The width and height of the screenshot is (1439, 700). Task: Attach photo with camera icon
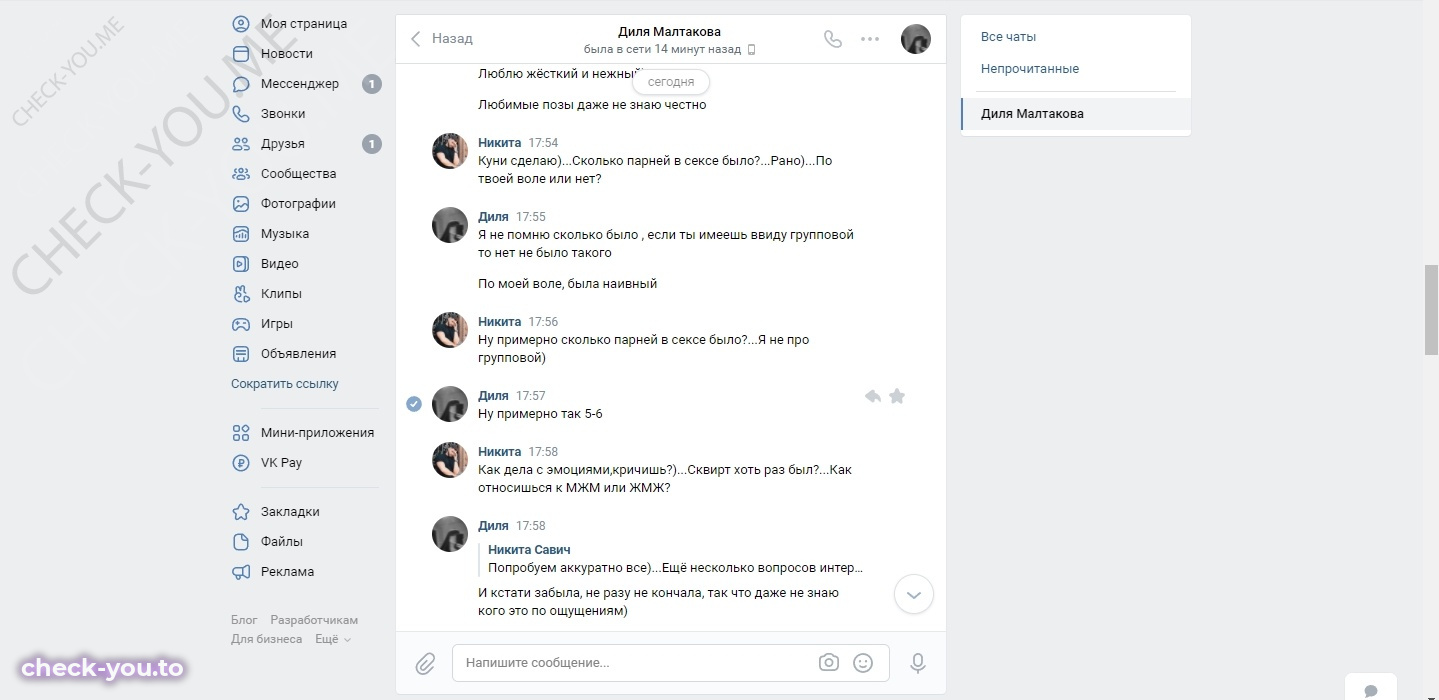[x=828, y=663]
